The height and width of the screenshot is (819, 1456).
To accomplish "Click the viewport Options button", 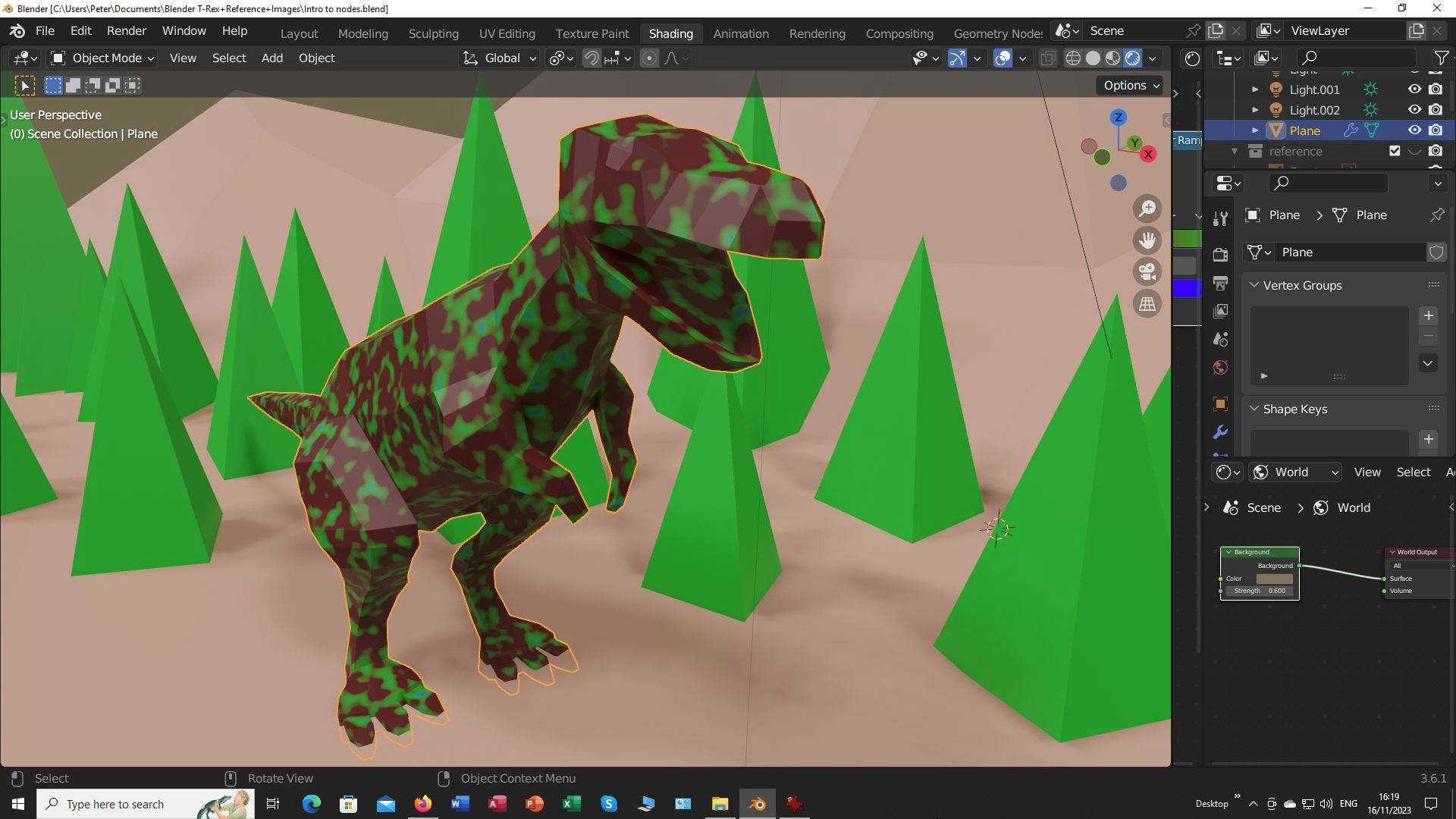I will coord(1131,86).
